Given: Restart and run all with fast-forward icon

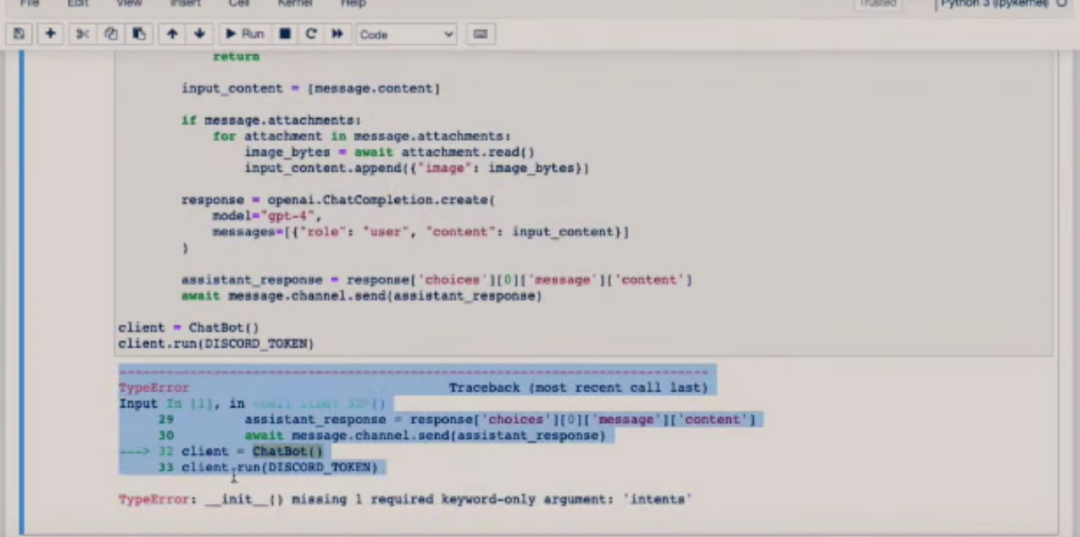Looking at the screenshot, I should point(337,34).
